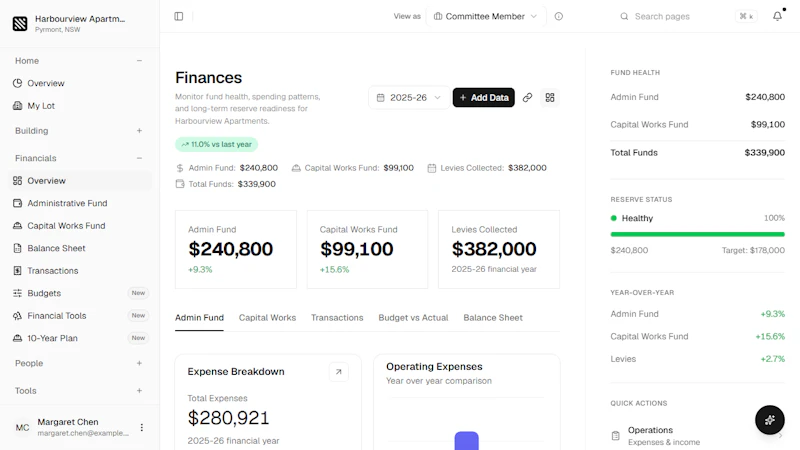Open the Committee Member role dropdown
Screen dimensions: 800x450
[x=486, y=16]
